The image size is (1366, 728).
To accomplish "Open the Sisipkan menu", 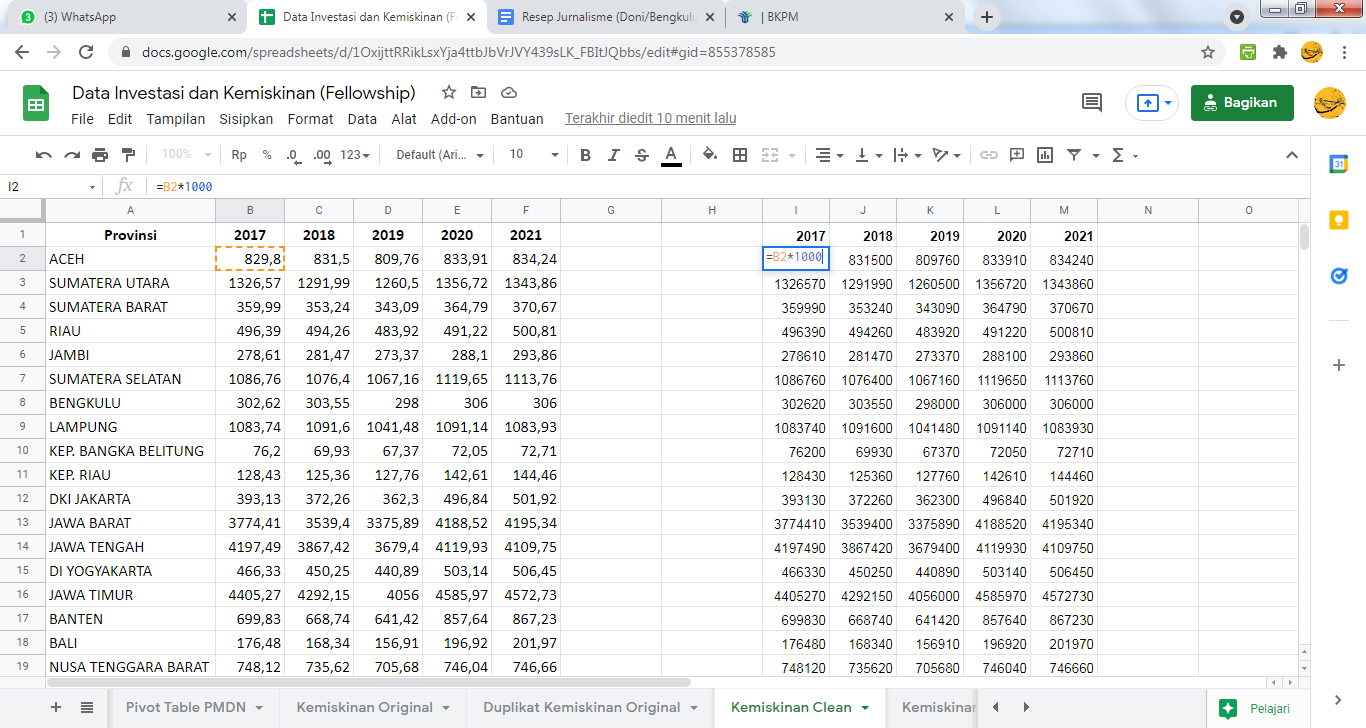I will [246, 119].
